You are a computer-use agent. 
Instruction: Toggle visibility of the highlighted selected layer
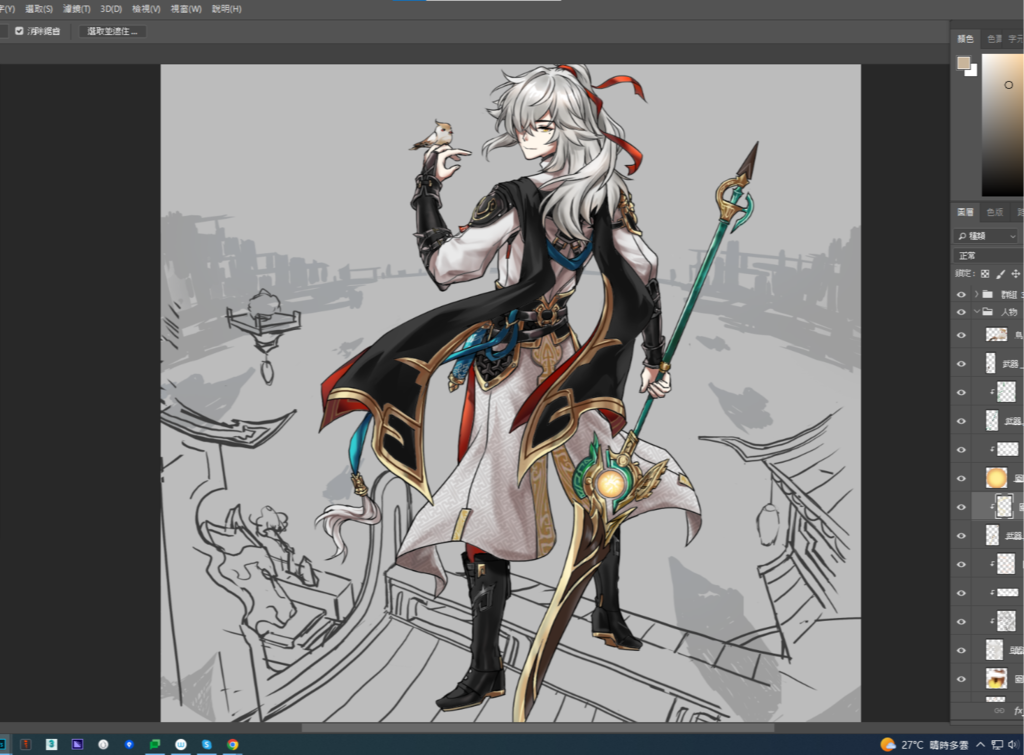961,507
